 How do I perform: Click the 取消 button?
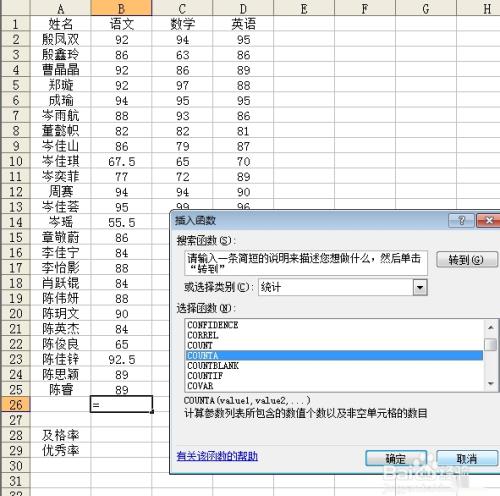[466, 459]
